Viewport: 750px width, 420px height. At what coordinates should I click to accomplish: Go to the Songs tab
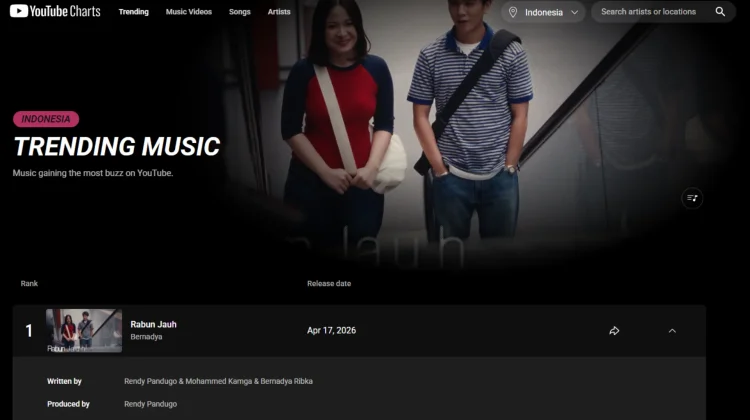coord(240,11)
